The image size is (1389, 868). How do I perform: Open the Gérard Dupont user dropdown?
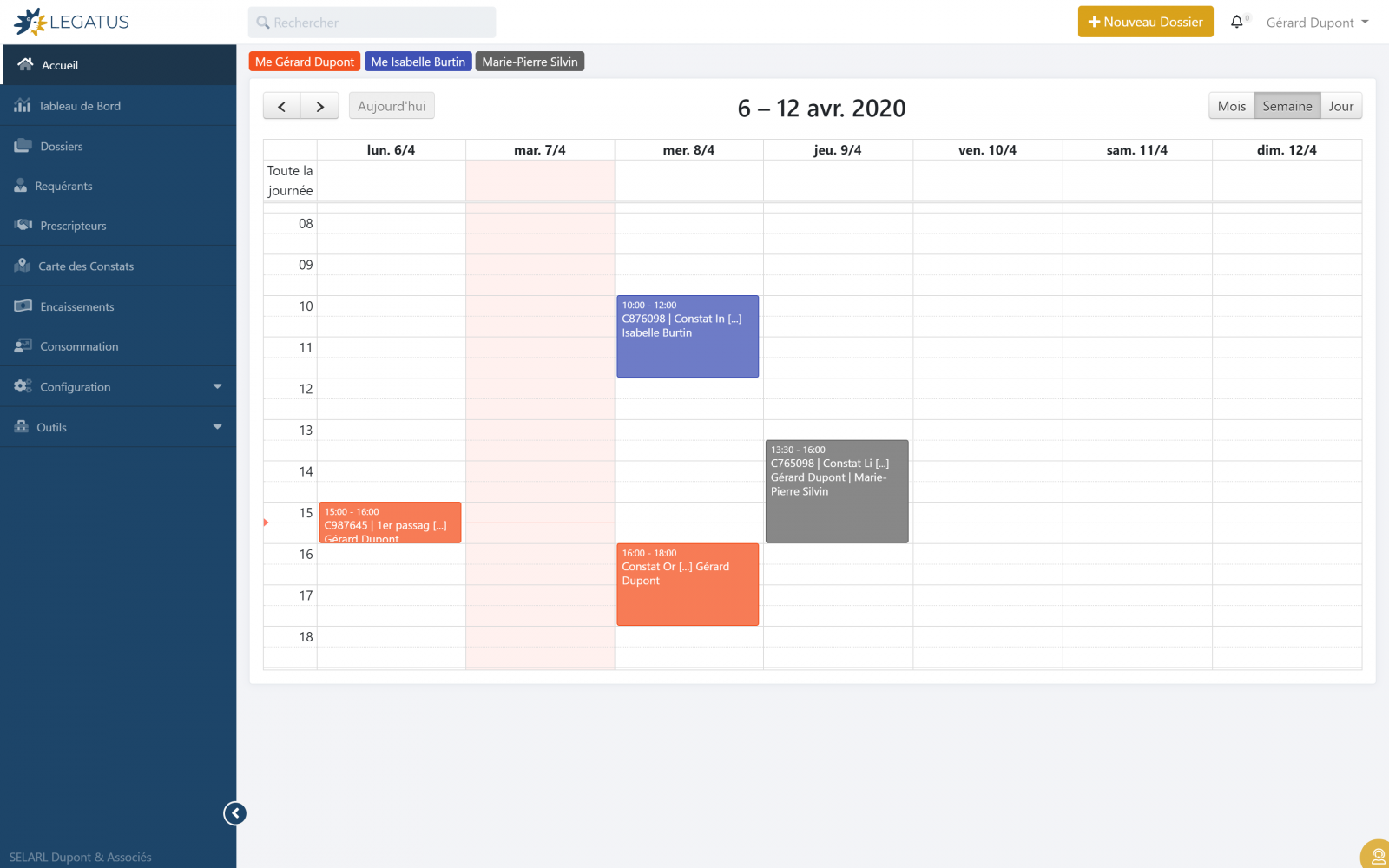[1317, 23]
